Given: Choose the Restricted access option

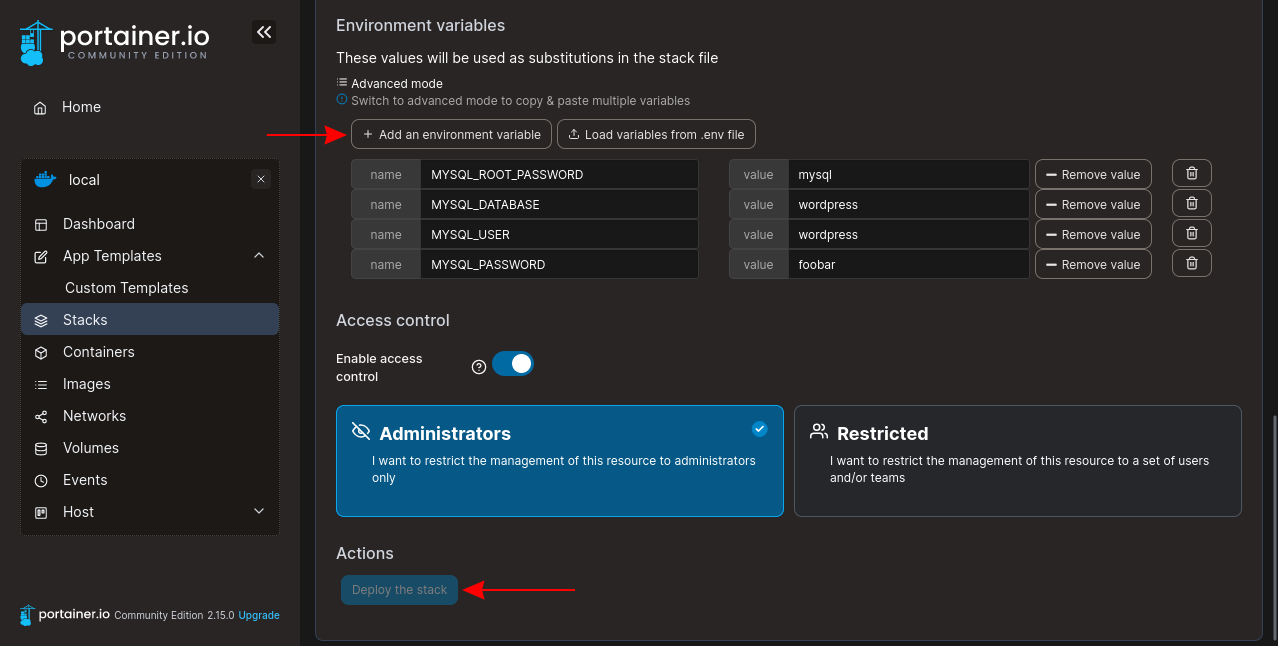Looking at the screenshot, I should click(1017, 460).
